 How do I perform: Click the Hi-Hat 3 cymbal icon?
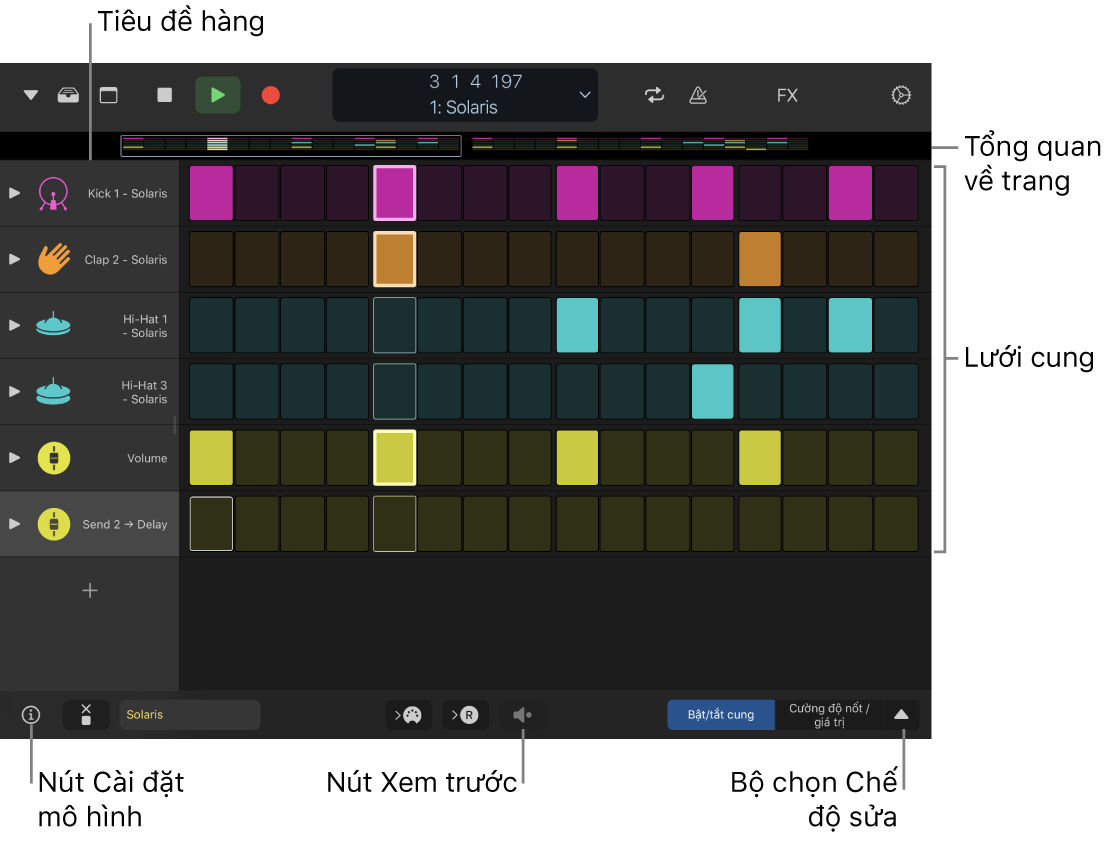tap(53, 390)
